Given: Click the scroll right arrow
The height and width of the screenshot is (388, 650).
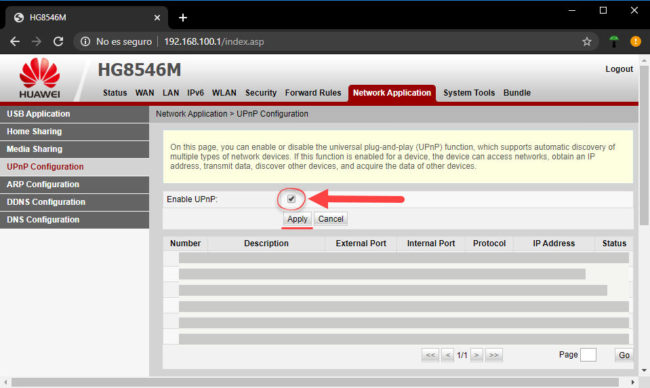Looking at the screenshot, I should 633,382.
